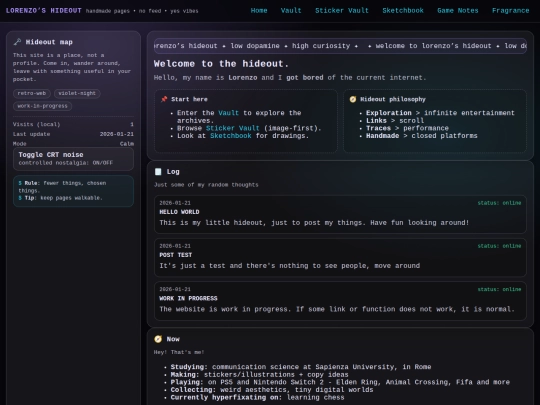Screen dimensions: 540x405
Task: Click the scrolling welcome marquee banner
Action: (340, 46)
